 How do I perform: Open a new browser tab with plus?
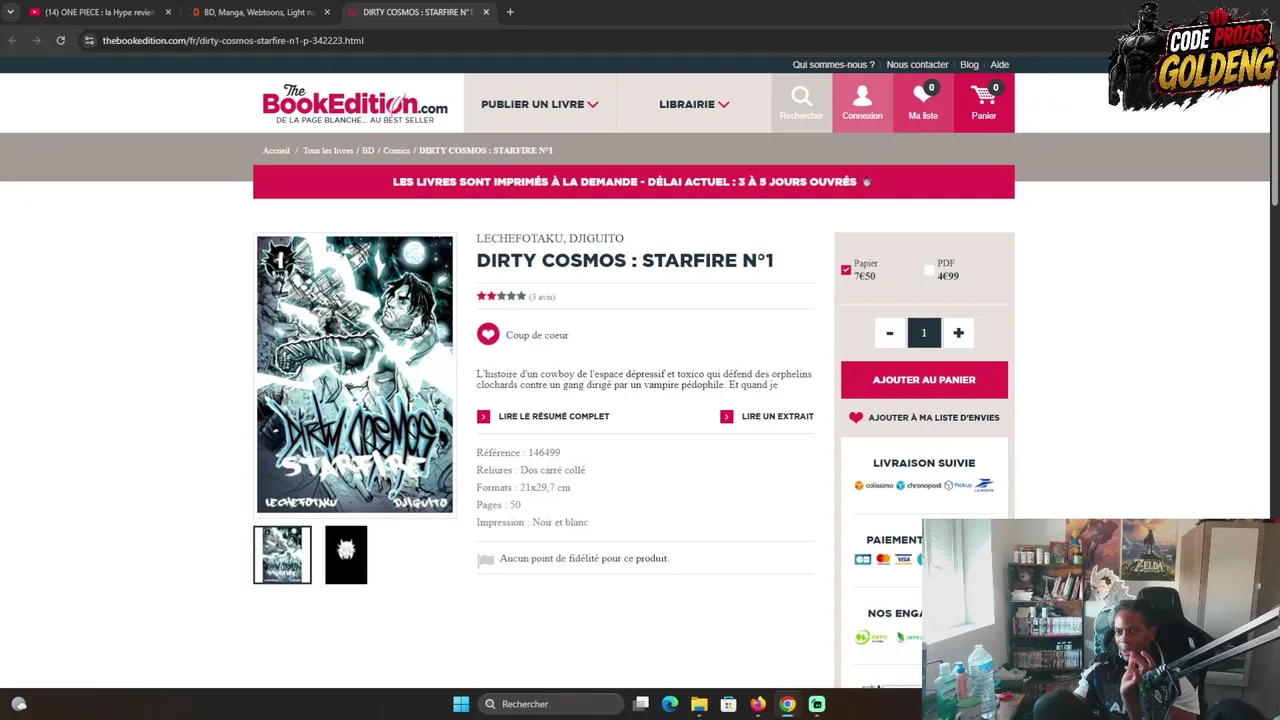pyautogui.click(x=510, y=12)
